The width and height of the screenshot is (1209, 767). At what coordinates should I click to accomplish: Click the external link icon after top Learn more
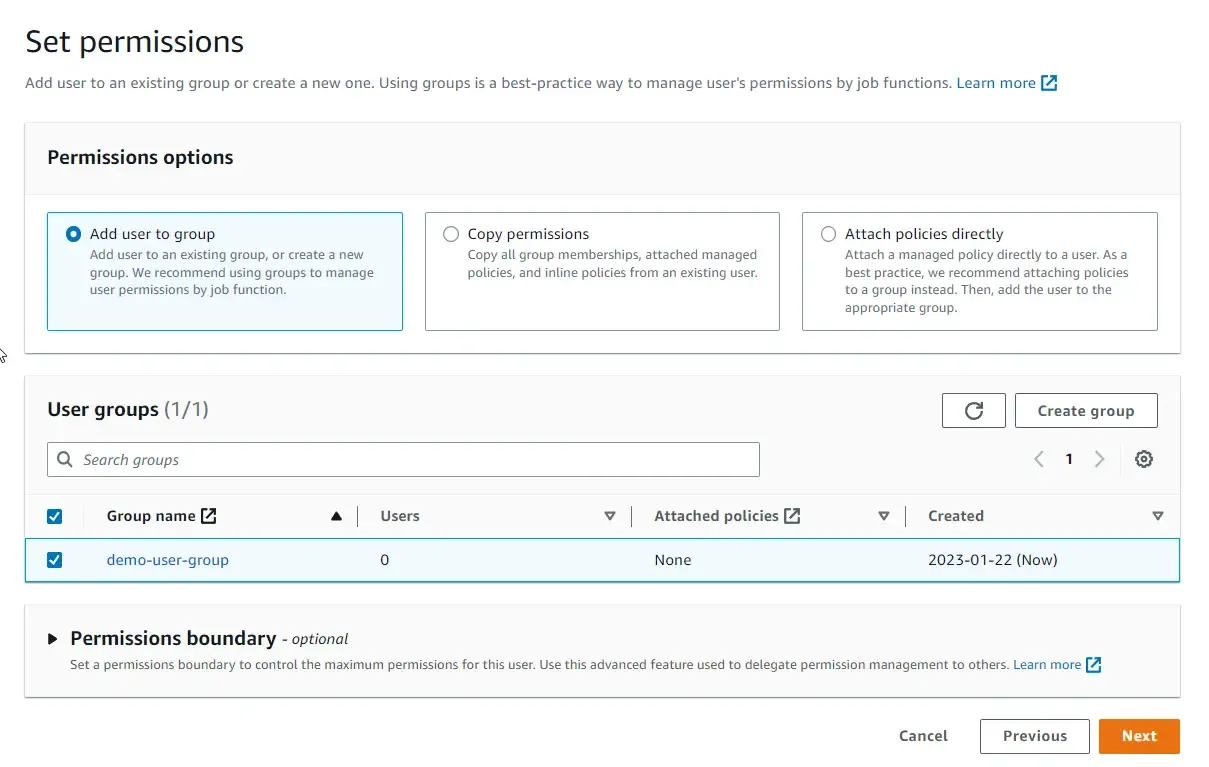point(1048,83)
